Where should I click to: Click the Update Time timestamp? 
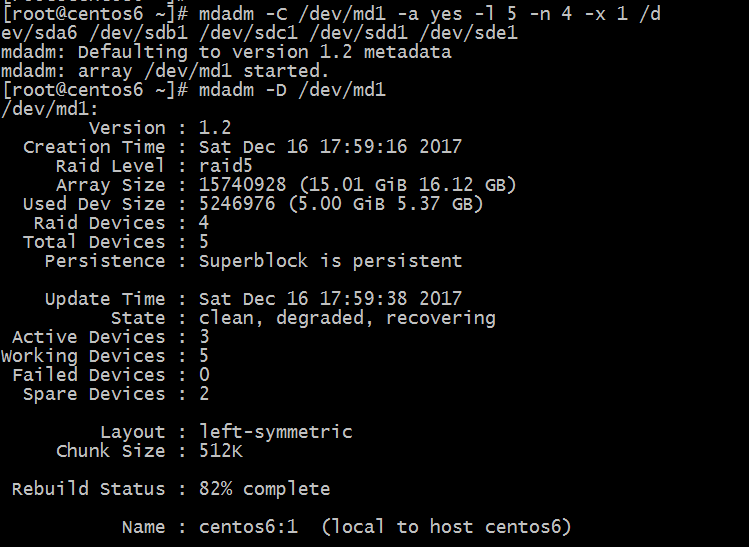point(330,299)
